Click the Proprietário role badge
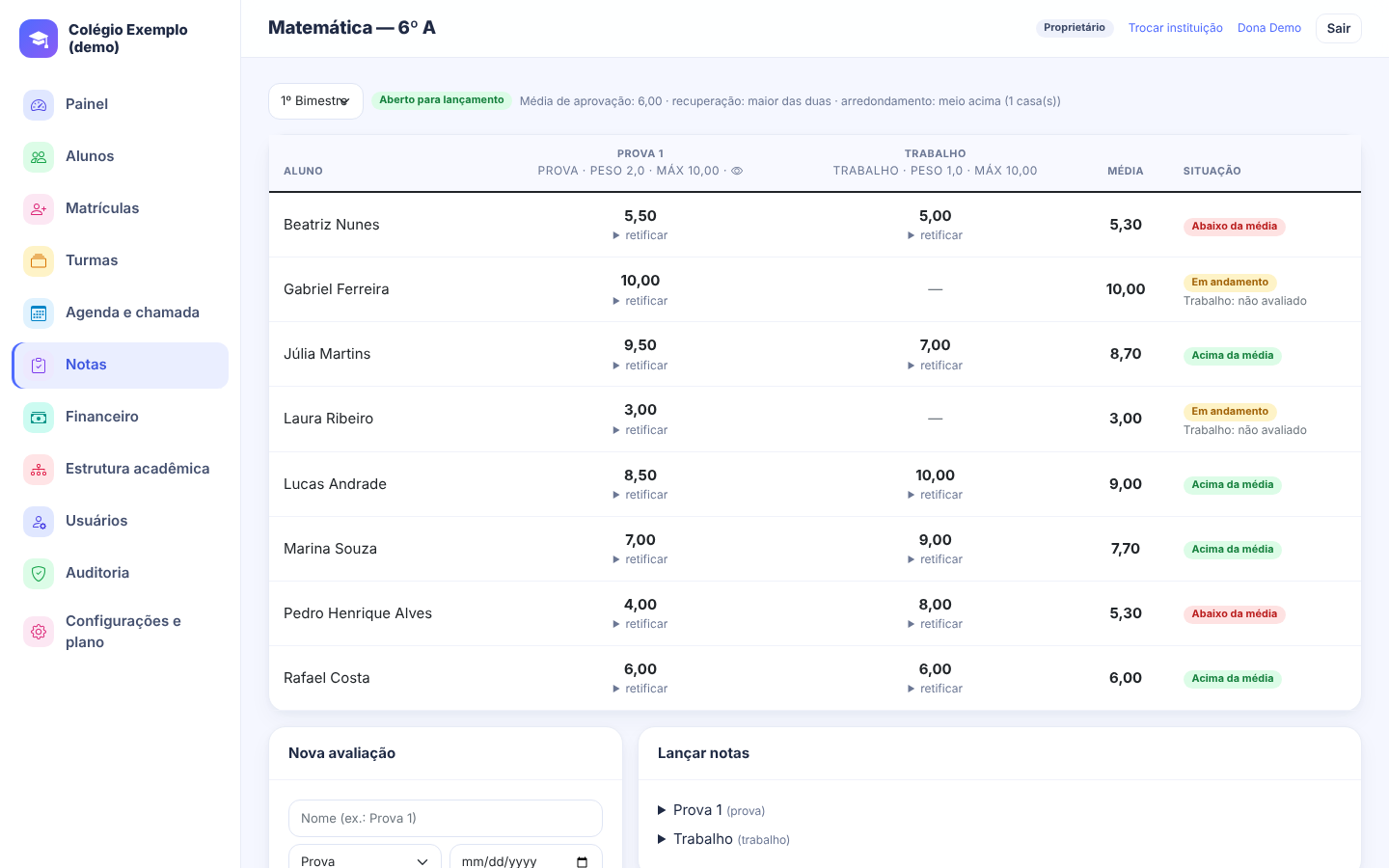1389x868 pixels. click(1075, 28)
